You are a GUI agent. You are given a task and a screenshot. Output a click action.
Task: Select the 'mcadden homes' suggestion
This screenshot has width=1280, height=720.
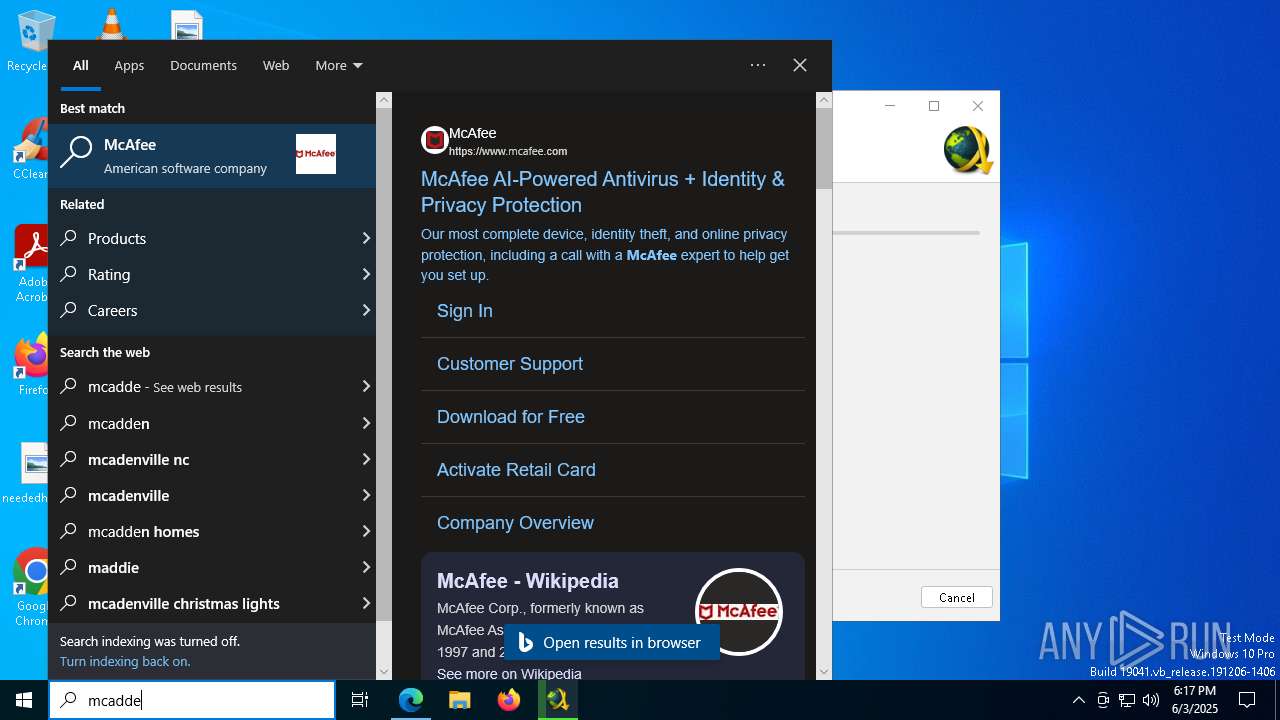[212, 531]
